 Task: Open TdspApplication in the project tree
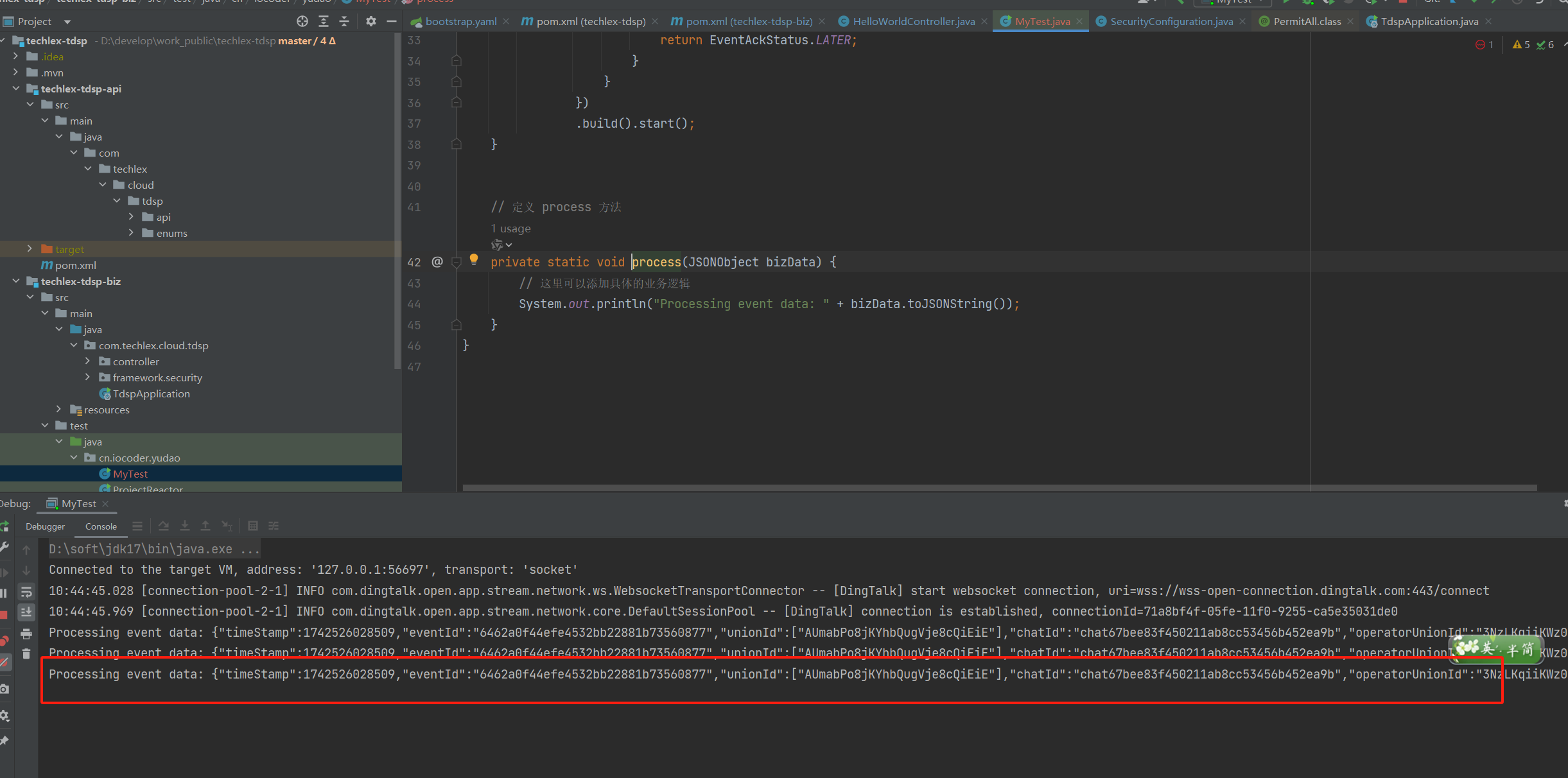pyautogui.click(x=151, y=393)
